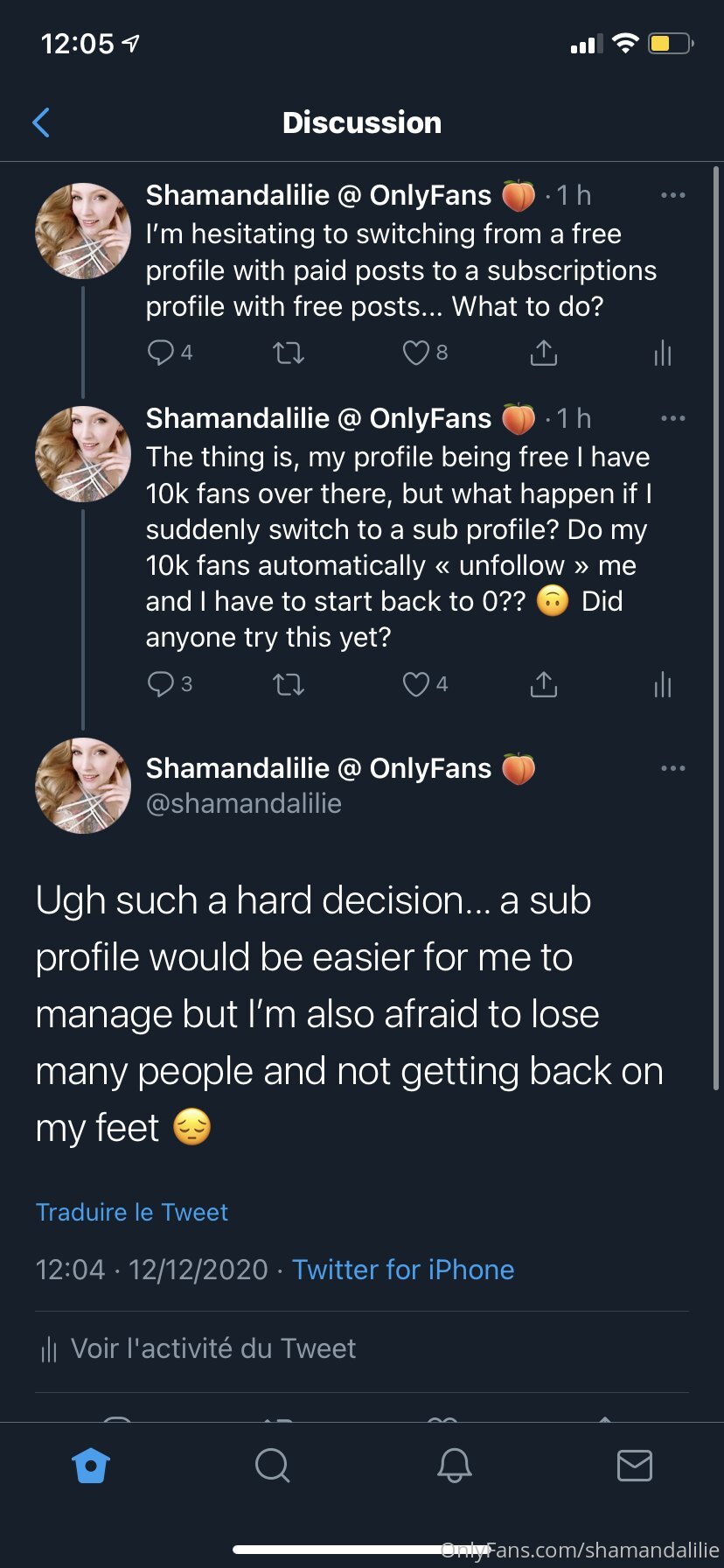Open Notifications bell tab
This screenshot has width=724, height=1568.
coord(454,1465)
